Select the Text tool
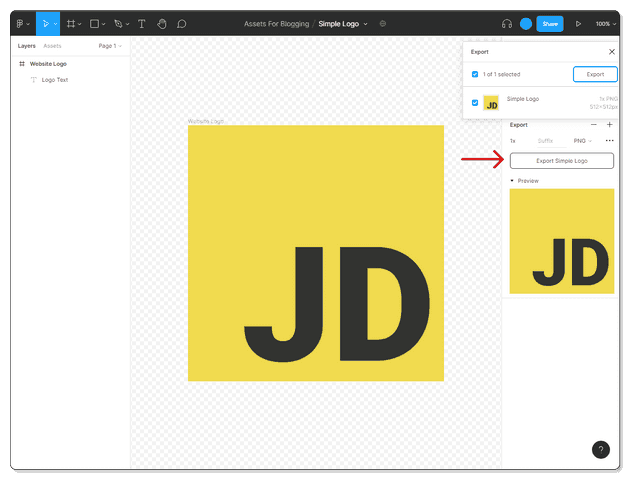This screenshot has height=480, width=630. point(141,24)
